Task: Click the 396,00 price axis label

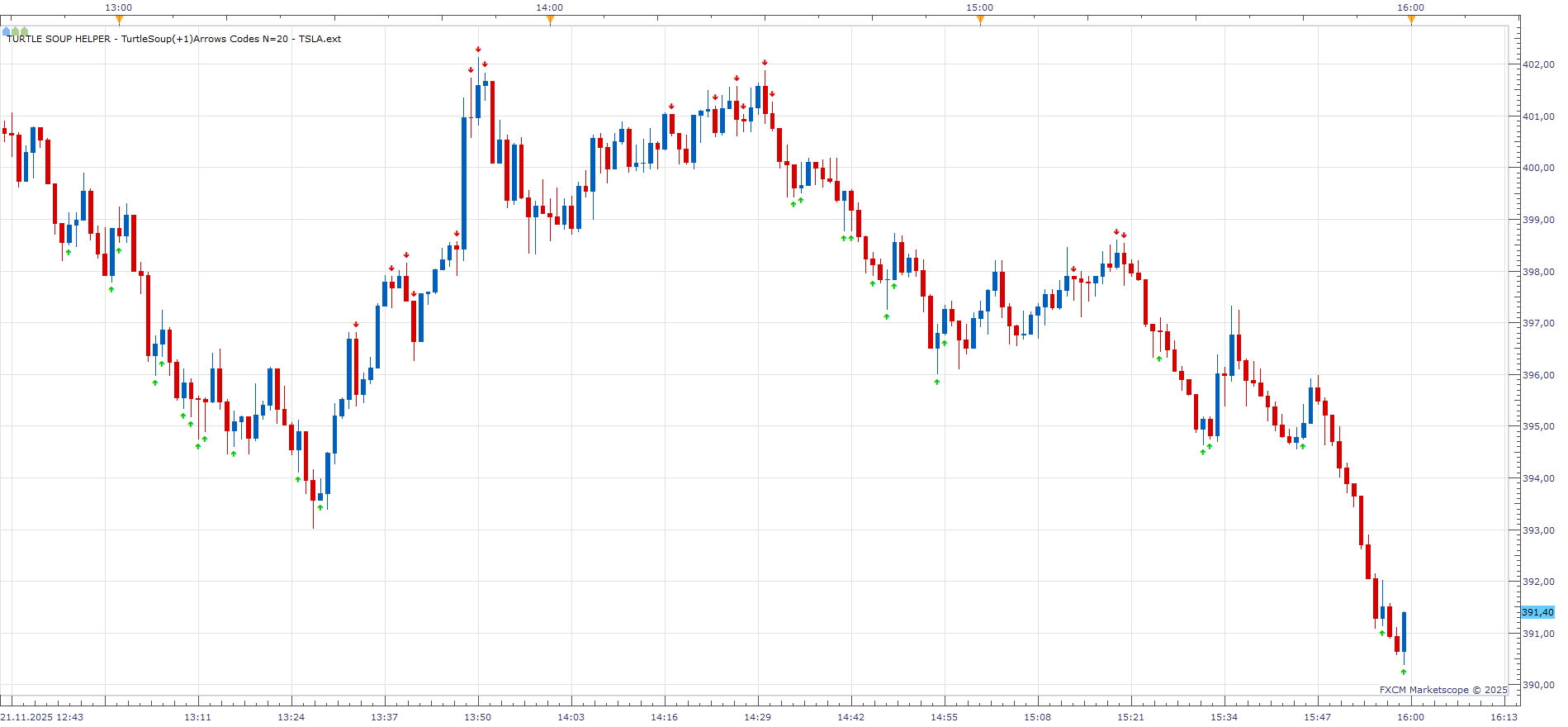Action: pyautogui.click(x=1538, y=375)
